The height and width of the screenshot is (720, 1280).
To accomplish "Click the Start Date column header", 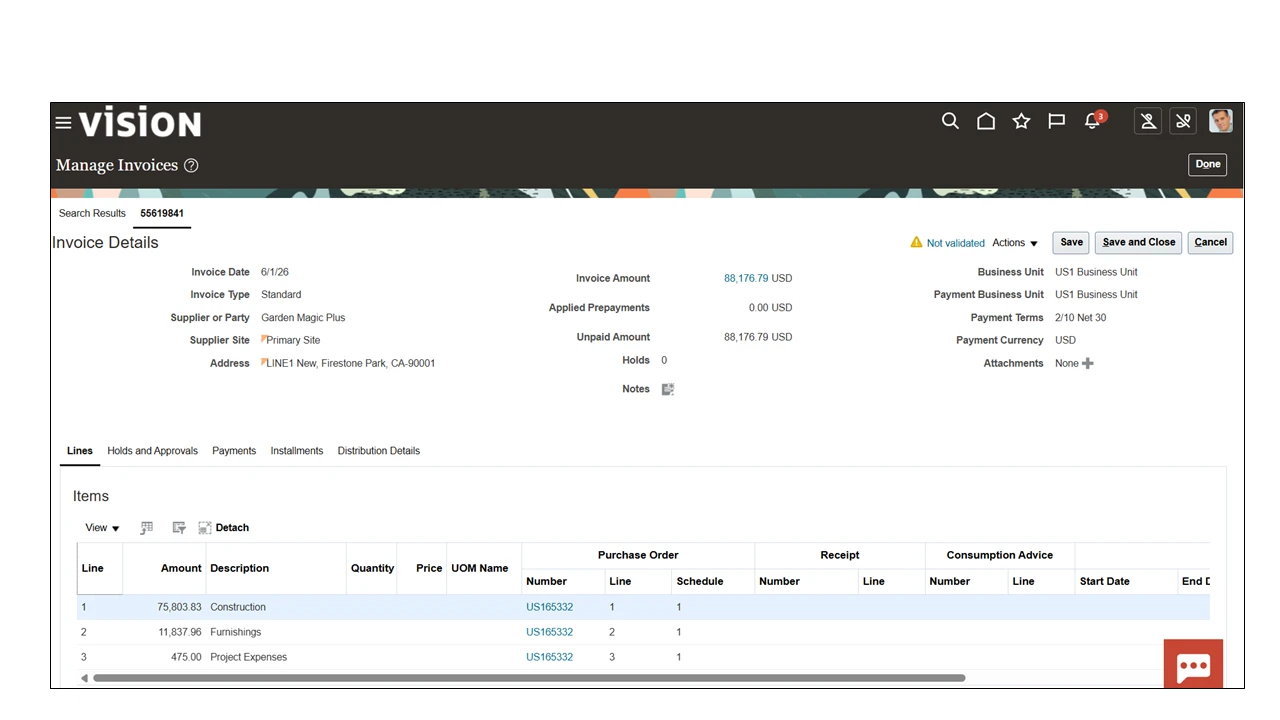I will (x=1125, y=581).
